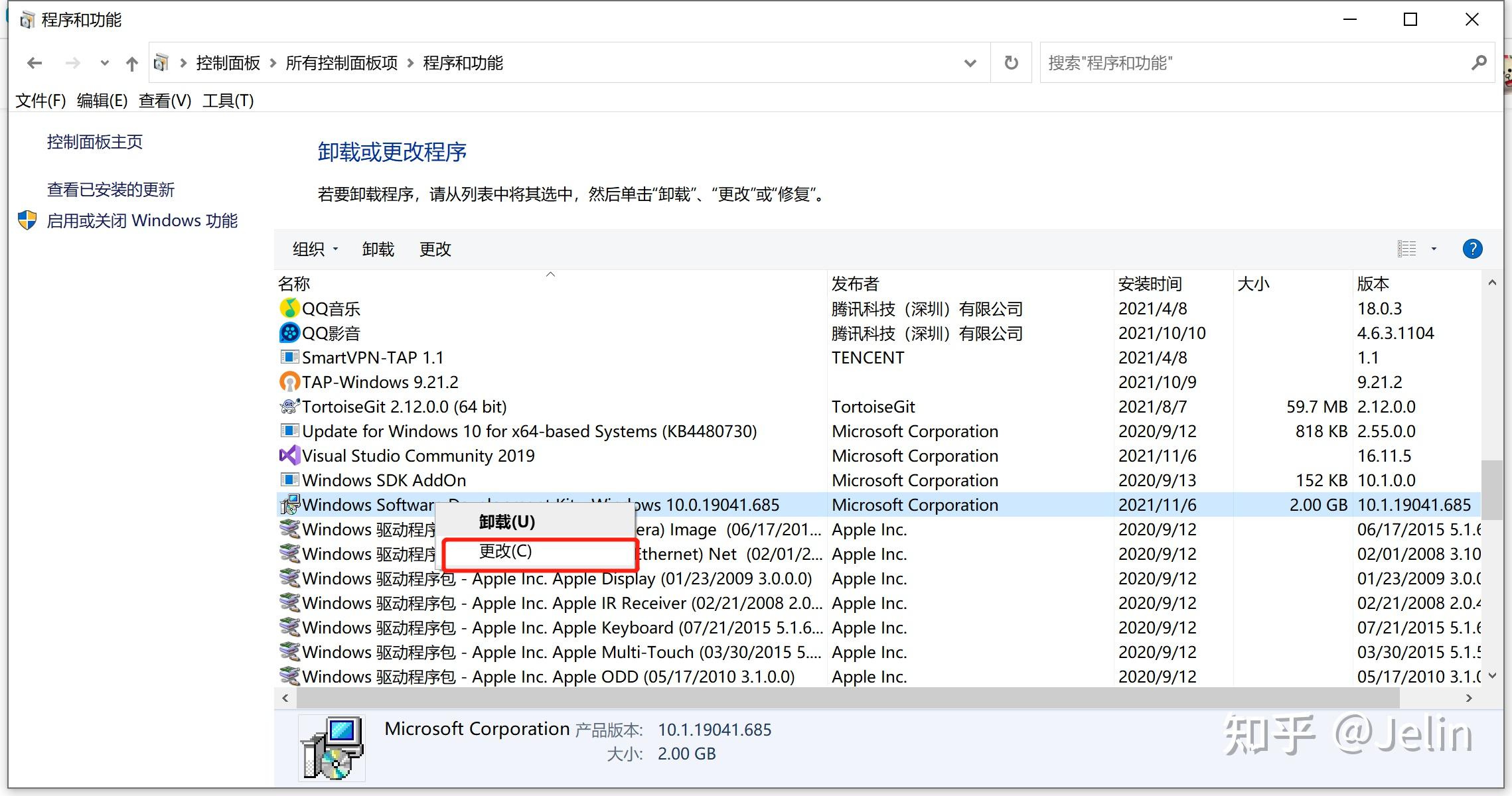
Task: Click the 卸载 toolbar button
Action: tap(378, 249)
